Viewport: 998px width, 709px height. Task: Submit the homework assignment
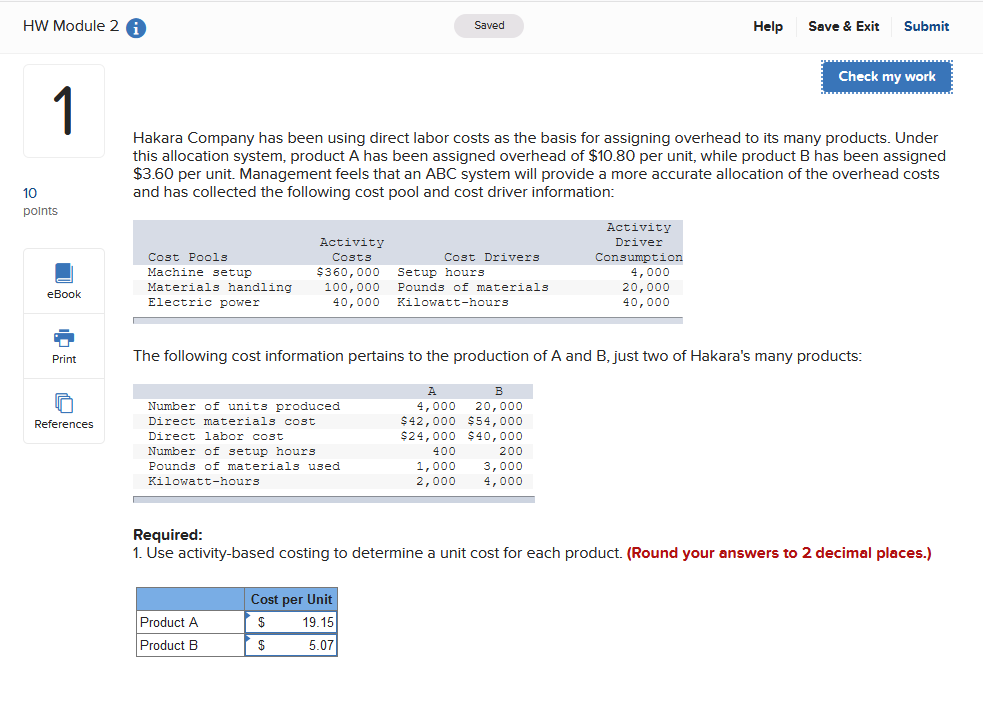pos(925,26)
